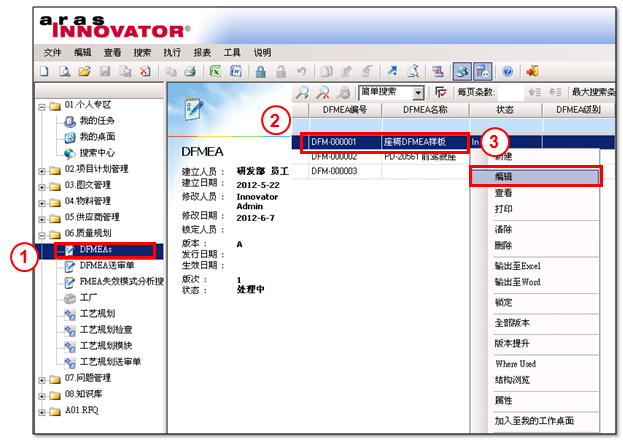Choose 加入至我的工作桌面 in context menu

click(535, 421)
